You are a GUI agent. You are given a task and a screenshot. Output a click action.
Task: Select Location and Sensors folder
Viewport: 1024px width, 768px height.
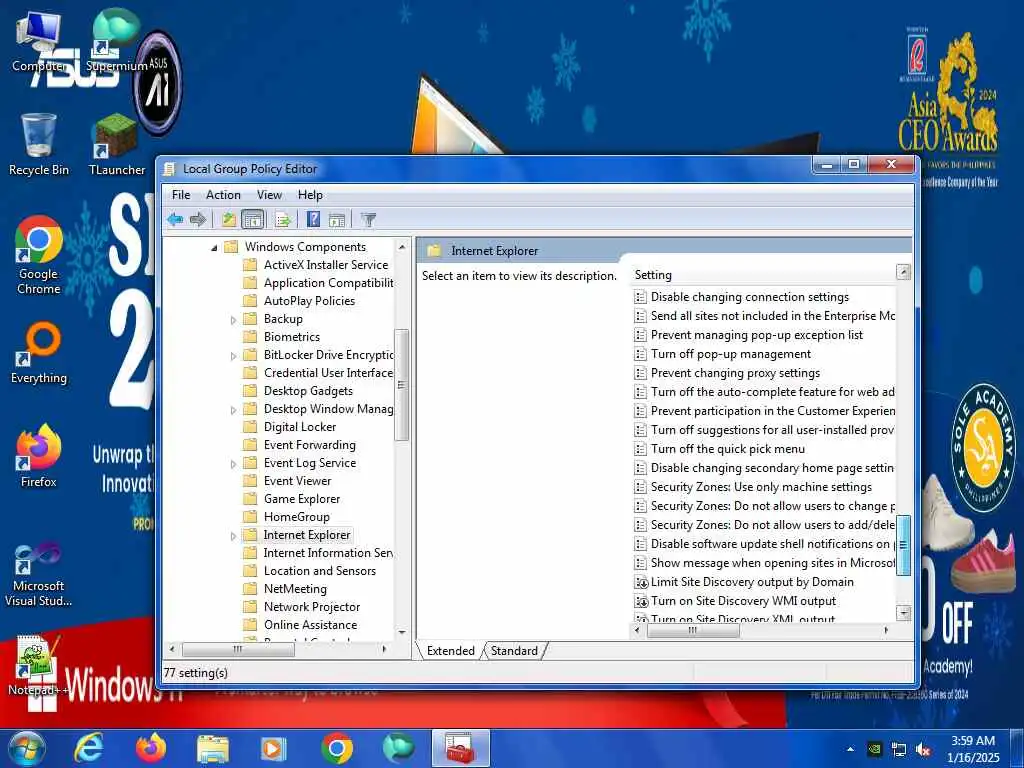coord(319,570)
